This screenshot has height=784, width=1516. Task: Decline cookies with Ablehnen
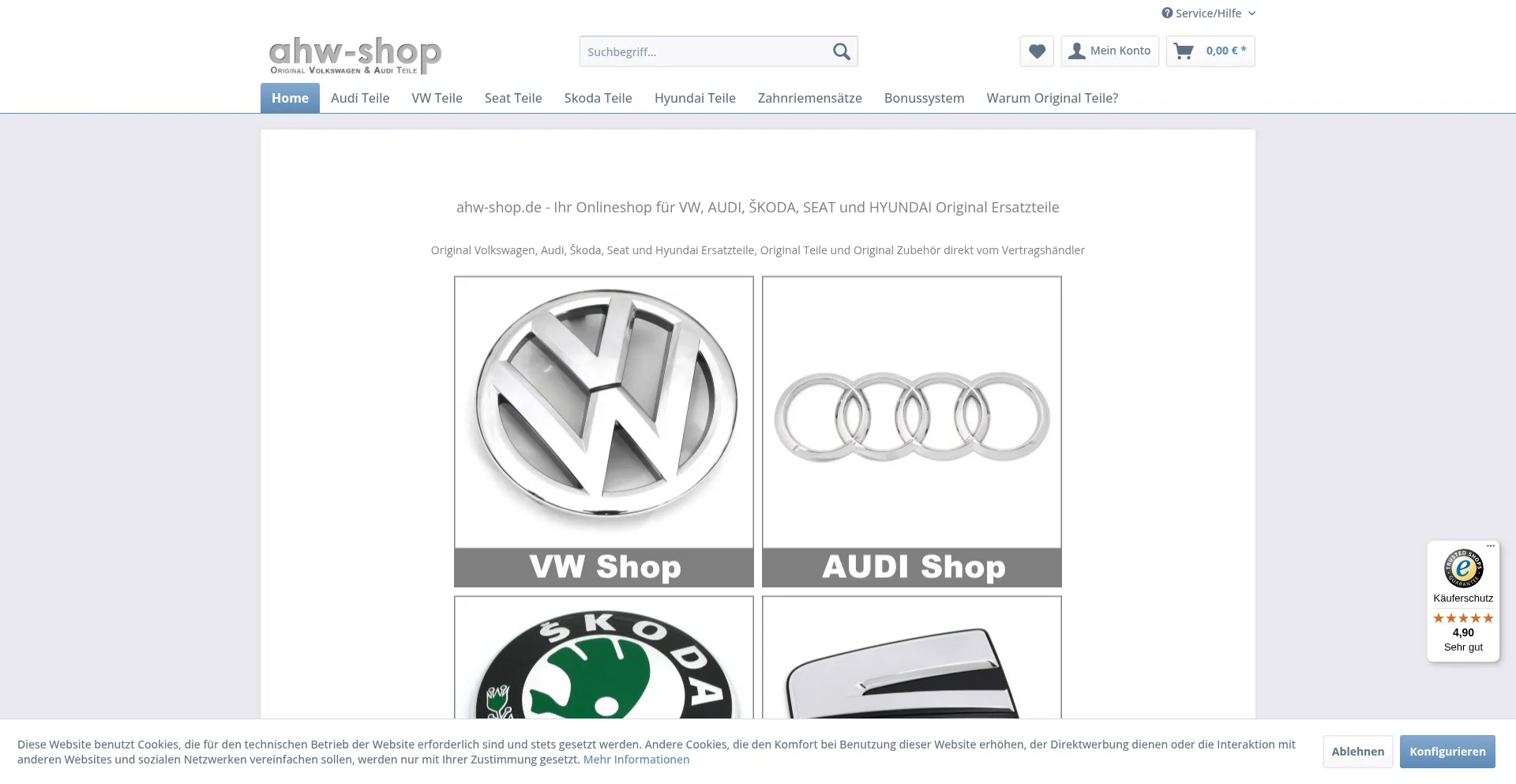1357,752
